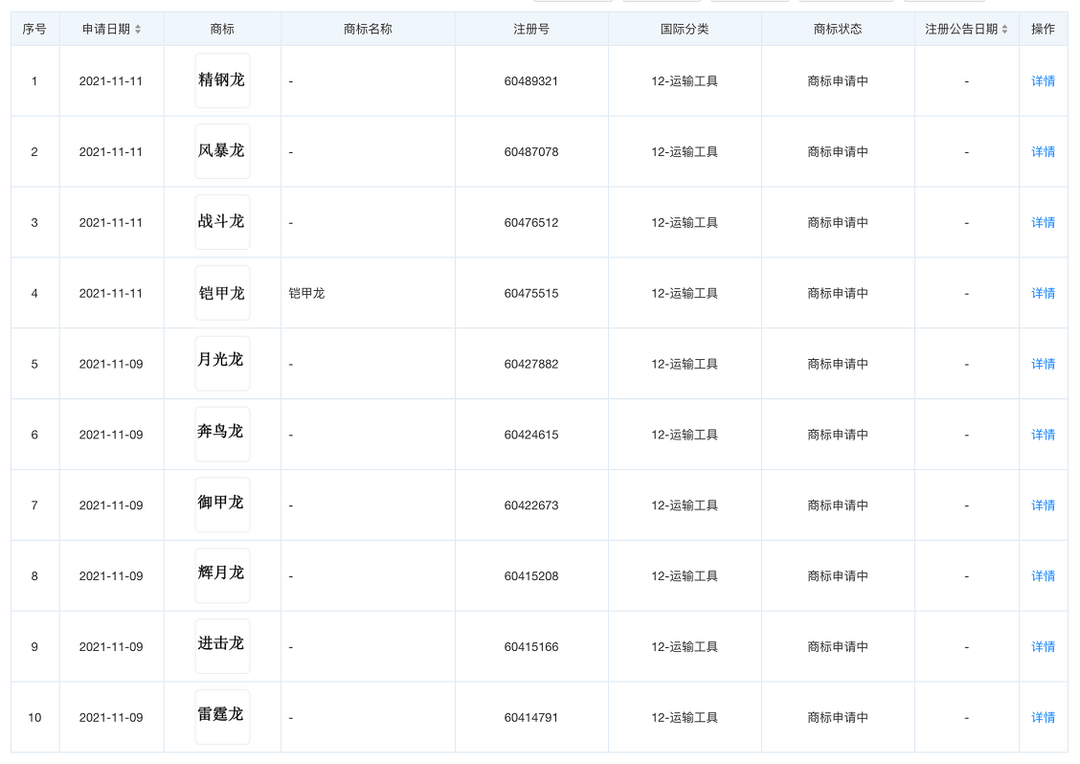Sort by 申请日期 column arrows
The image size is (1080, 764).
(x=138, y=29)
